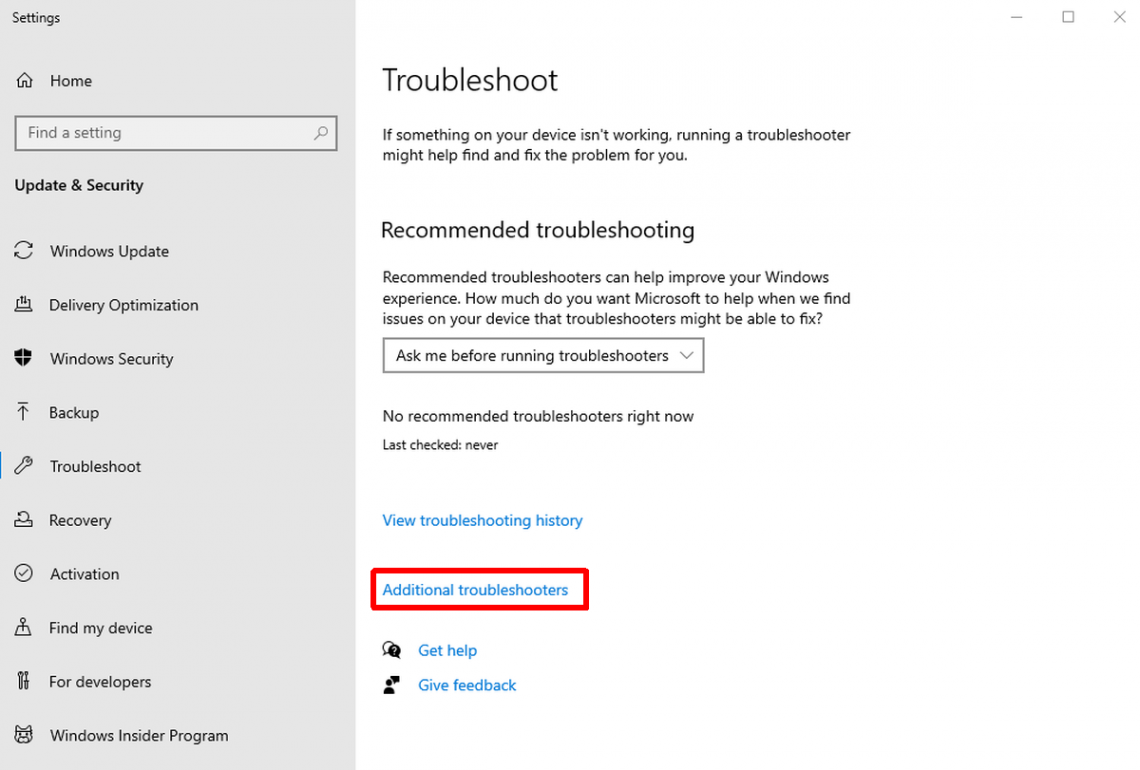
Task: Click the Find a setting search box
Action: point(160,133)
